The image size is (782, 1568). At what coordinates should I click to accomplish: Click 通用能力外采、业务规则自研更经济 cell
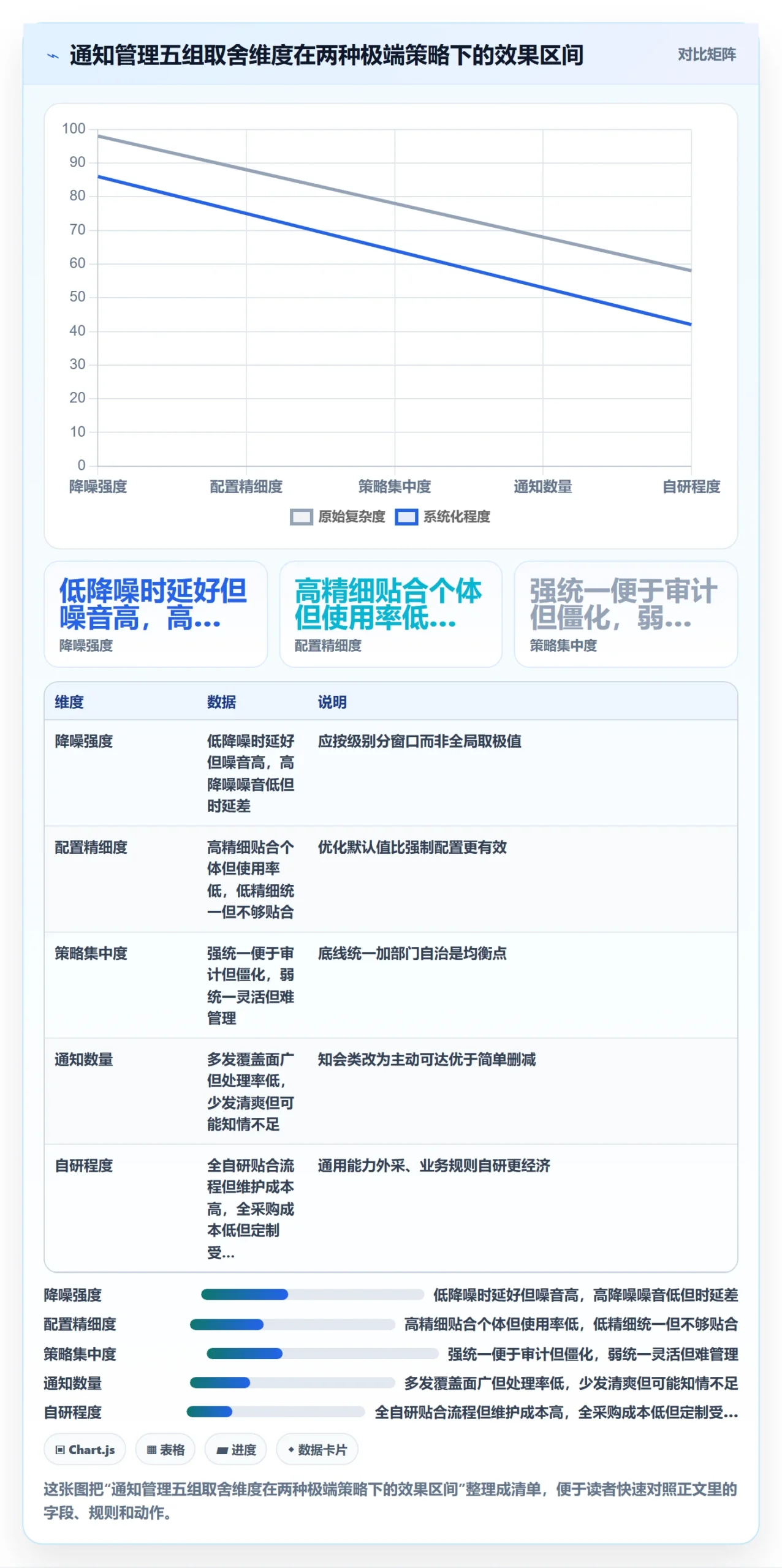(x=434, y=1165)
